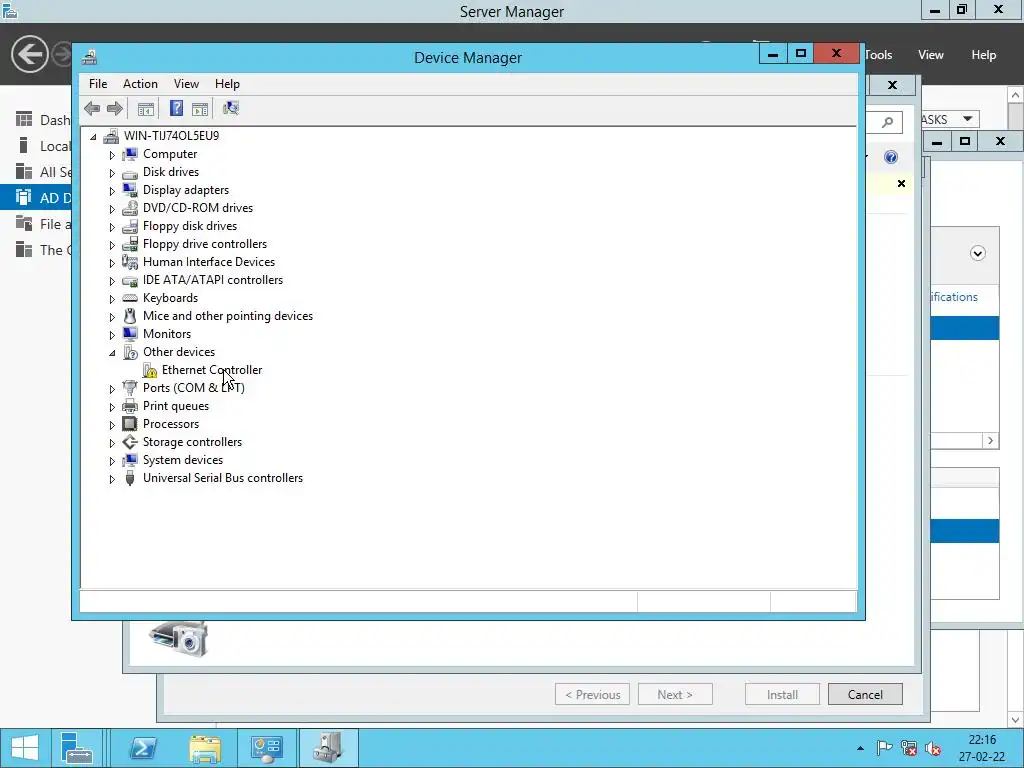Expand the Computer node

pyautogui.click(x=112, y=155)
